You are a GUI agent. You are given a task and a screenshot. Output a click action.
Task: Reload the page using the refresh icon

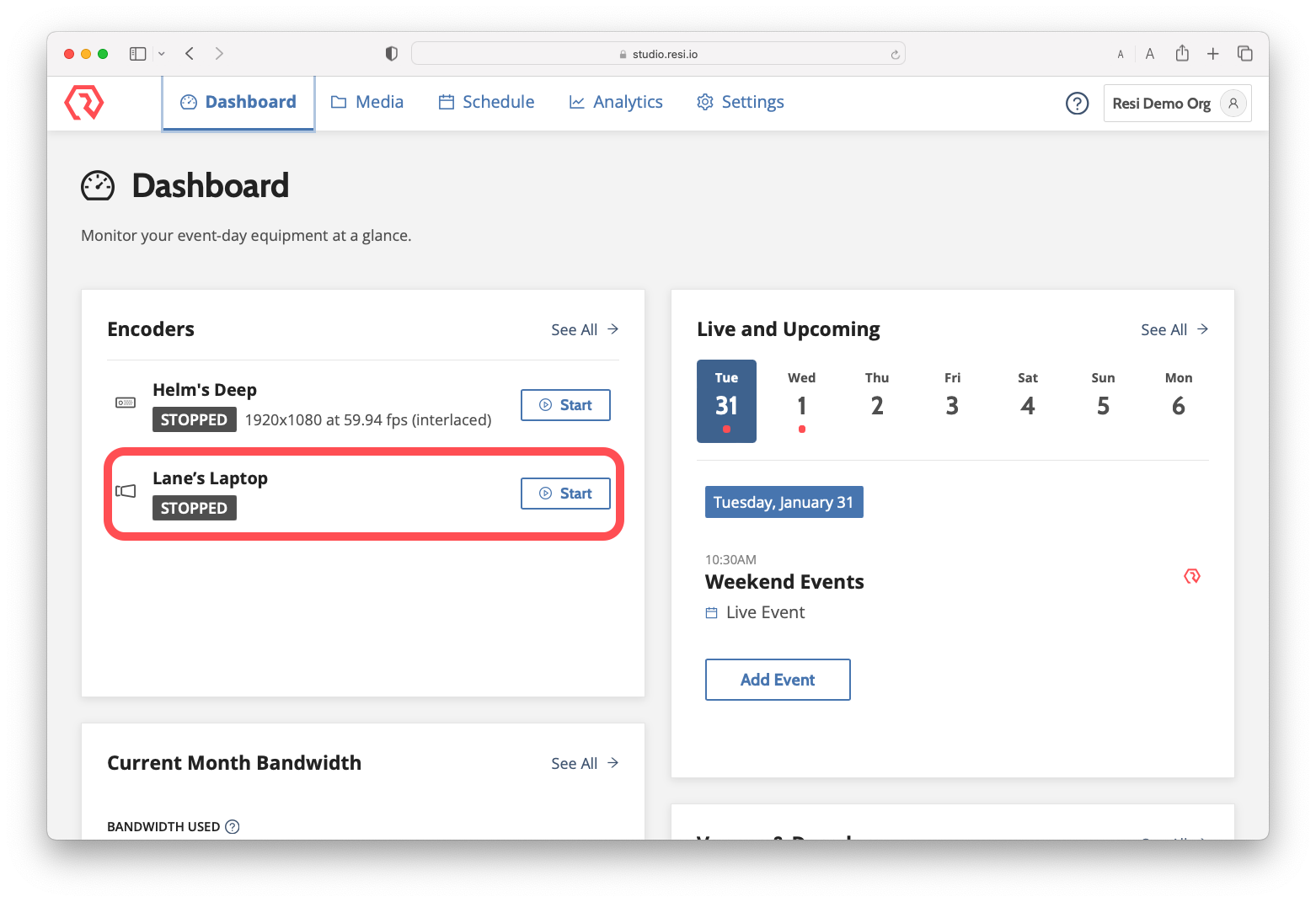895,55
